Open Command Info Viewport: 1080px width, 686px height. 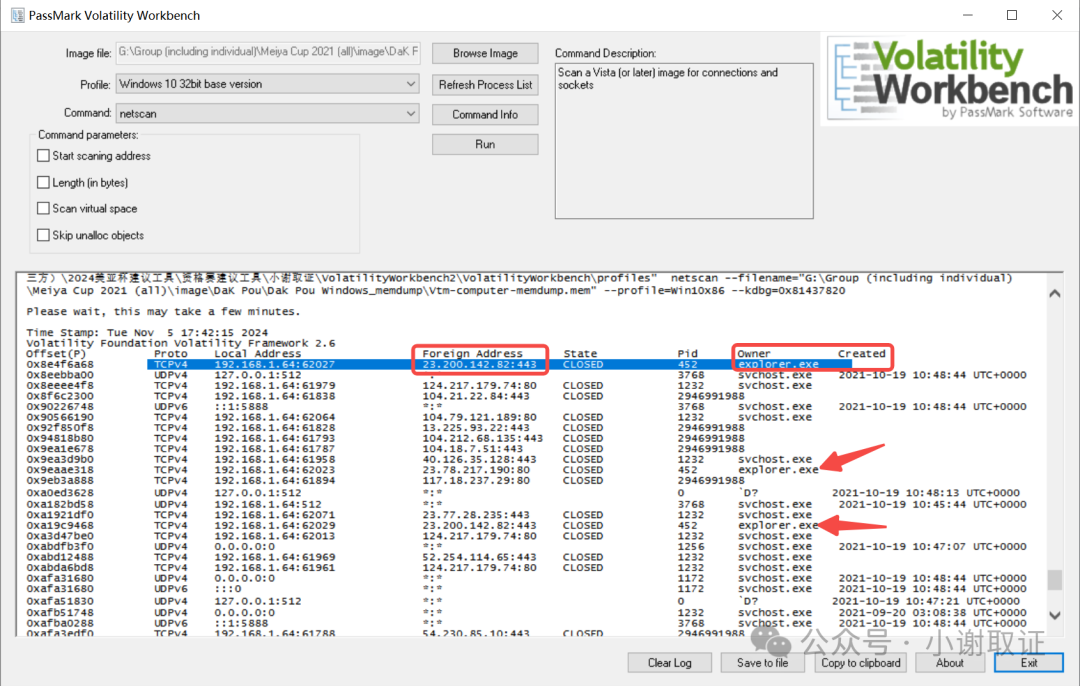[485, 114]
